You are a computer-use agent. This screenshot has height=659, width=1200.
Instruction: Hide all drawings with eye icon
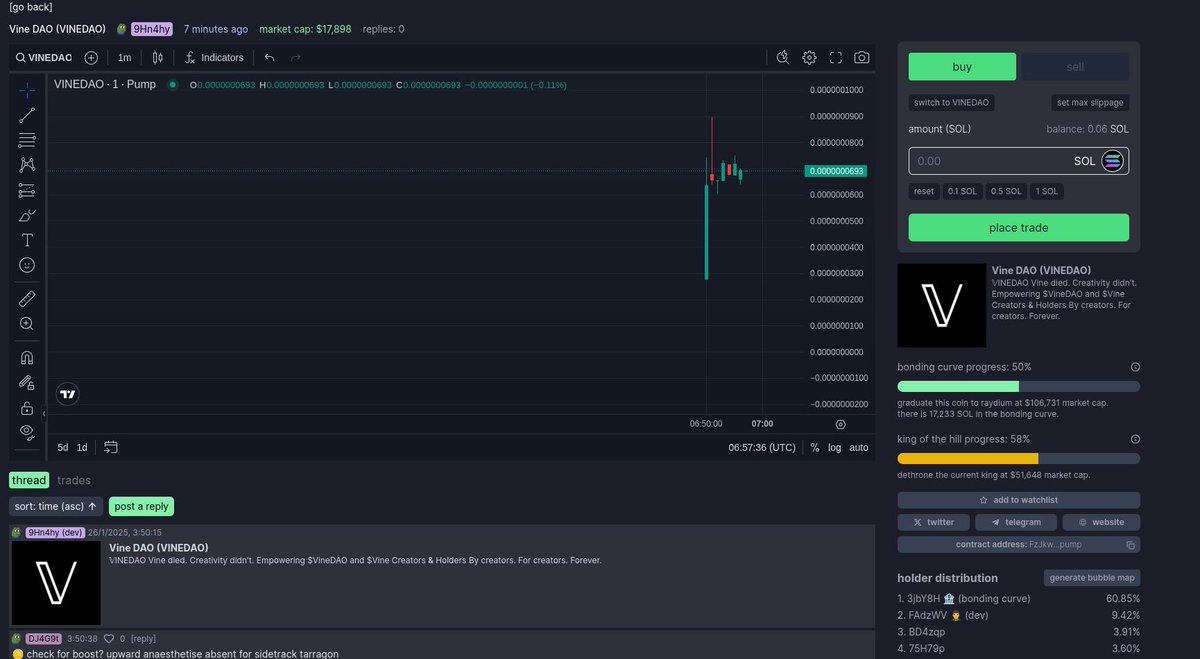[27, 432]
